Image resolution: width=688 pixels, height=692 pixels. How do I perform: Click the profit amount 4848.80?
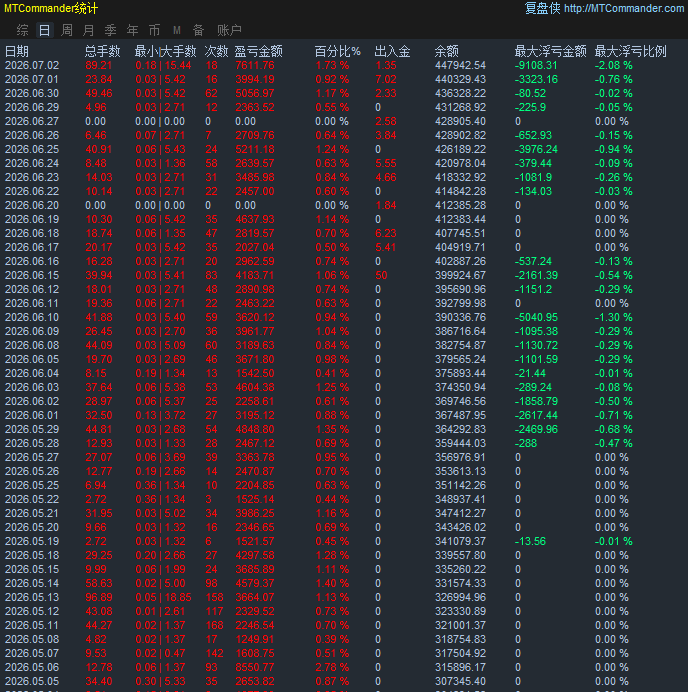[x=255, y=429]
